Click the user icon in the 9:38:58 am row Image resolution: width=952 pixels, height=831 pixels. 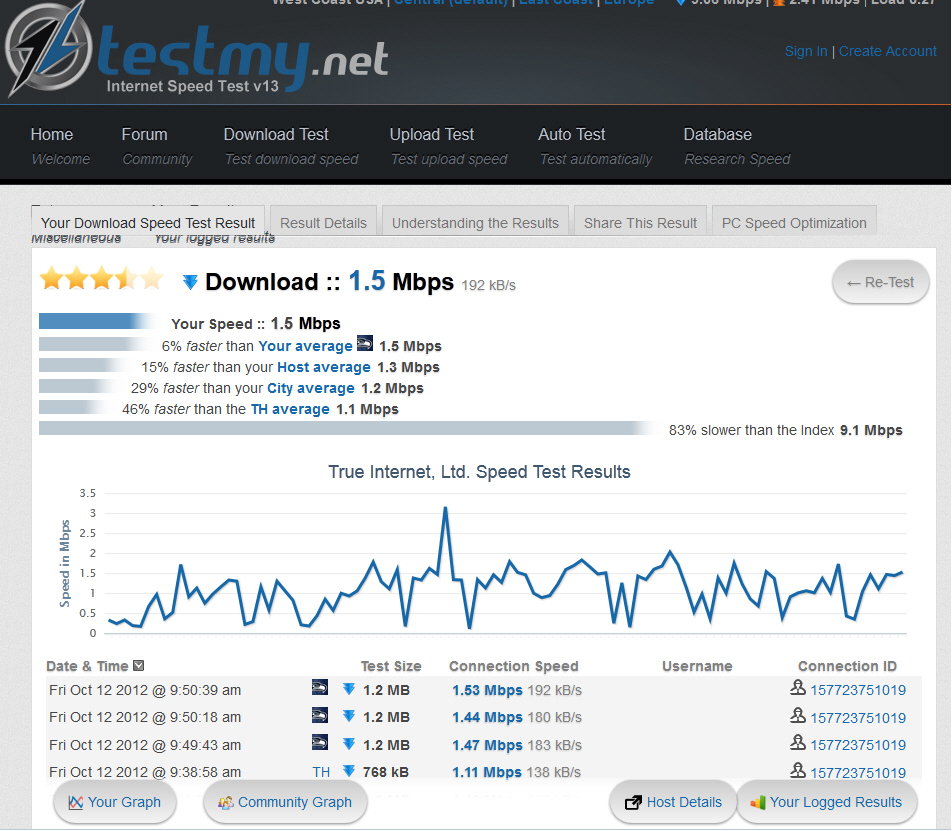click(798, 770)
